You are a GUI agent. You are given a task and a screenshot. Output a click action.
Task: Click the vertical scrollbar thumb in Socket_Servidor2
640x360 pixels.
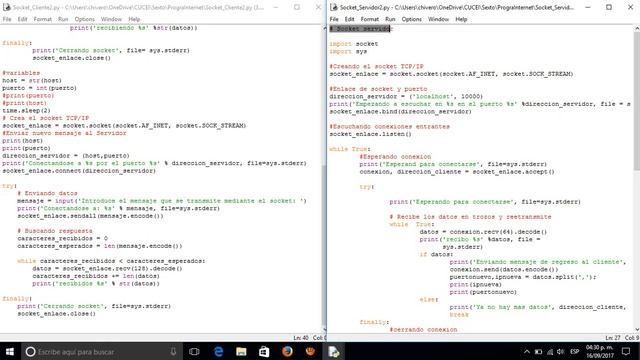pos(636,100)
